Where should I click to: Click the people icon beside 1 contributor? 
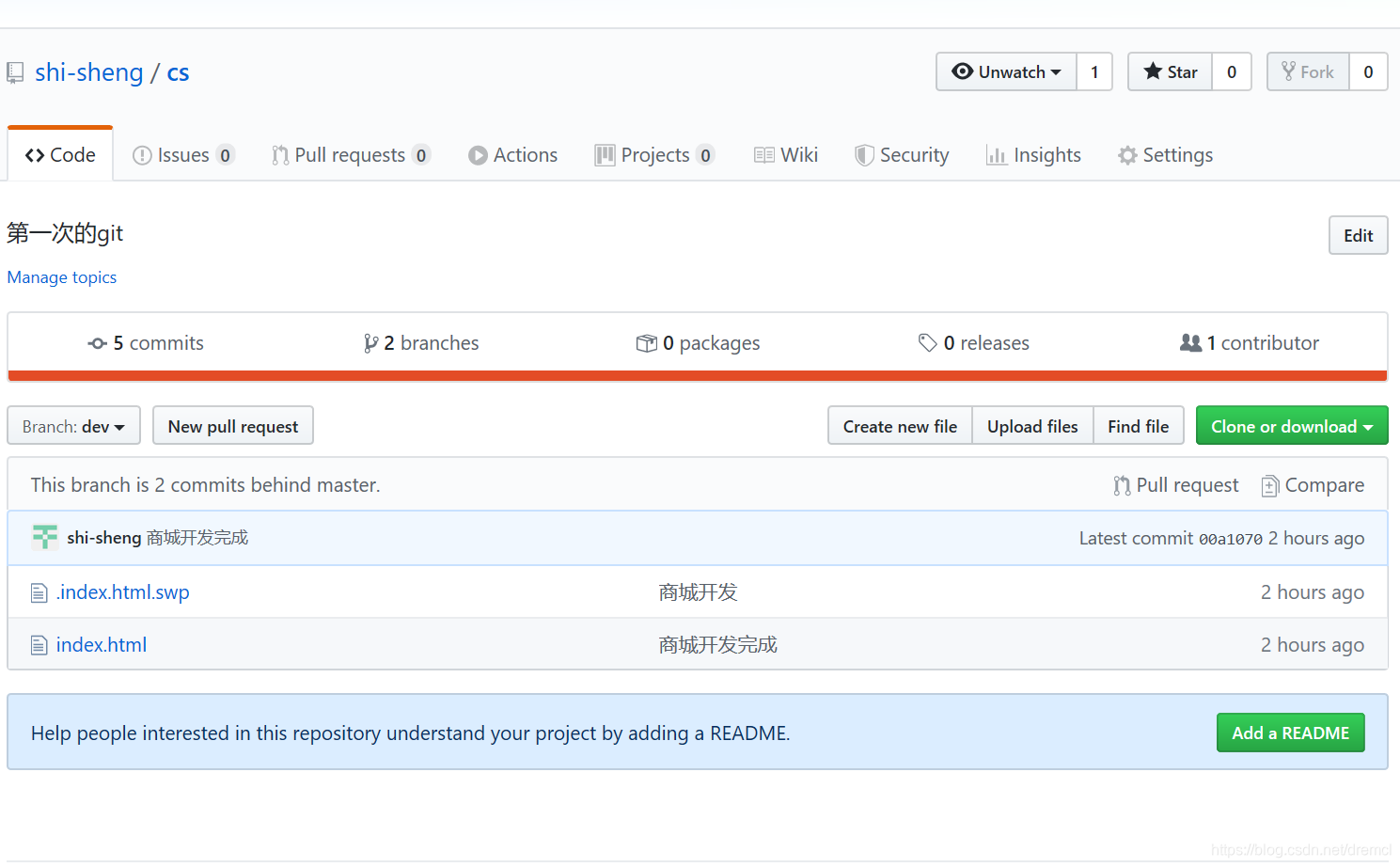click(x=1190, y=343)
